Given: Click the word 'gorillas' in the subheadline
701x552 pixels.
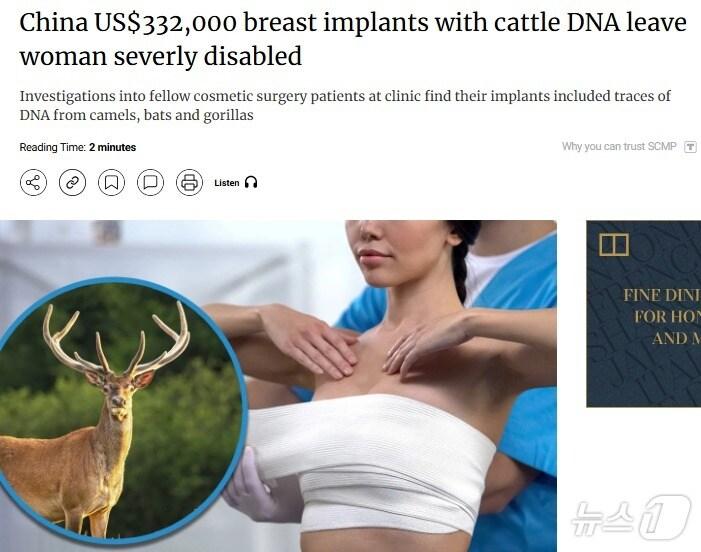Looking at the screenshot, I should (x=228, y=115).
